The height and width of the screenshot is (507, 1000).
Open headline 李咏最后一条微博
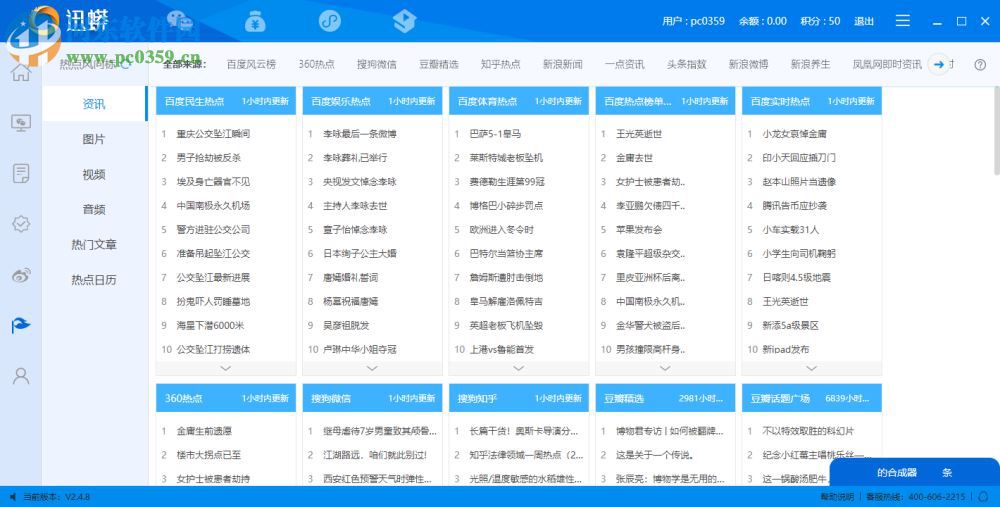360,134
